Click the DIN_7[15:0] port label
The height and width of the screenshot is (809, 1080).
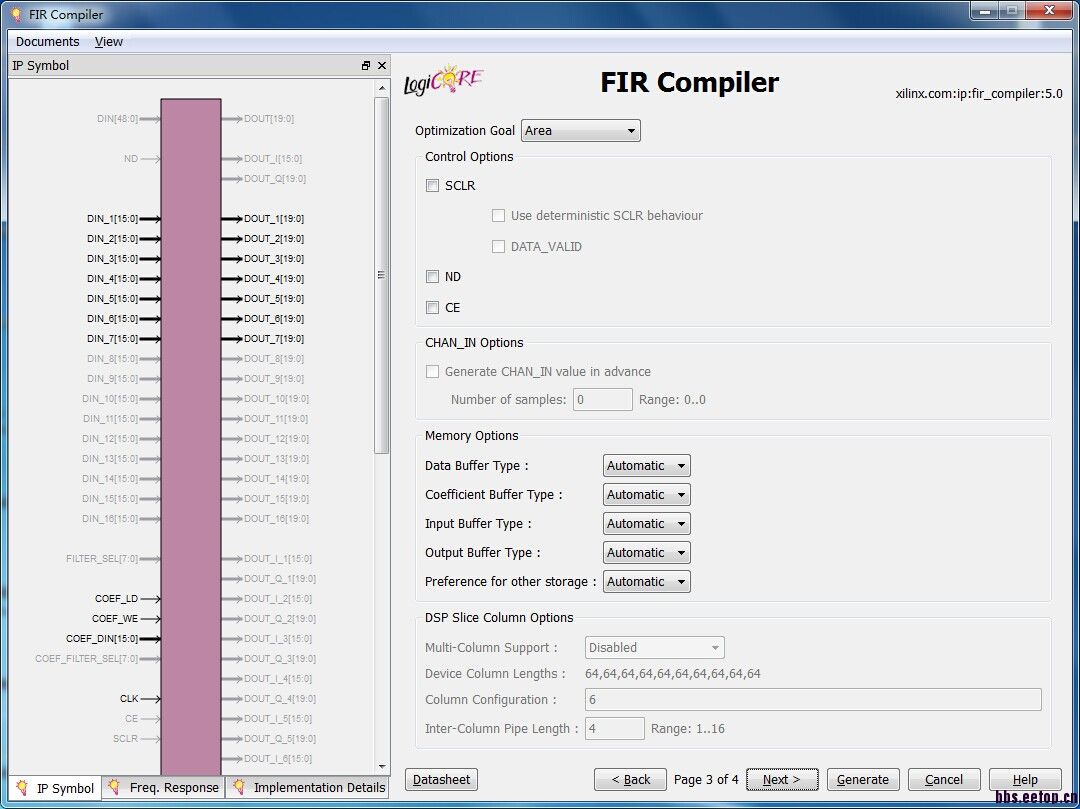[112, 339]
